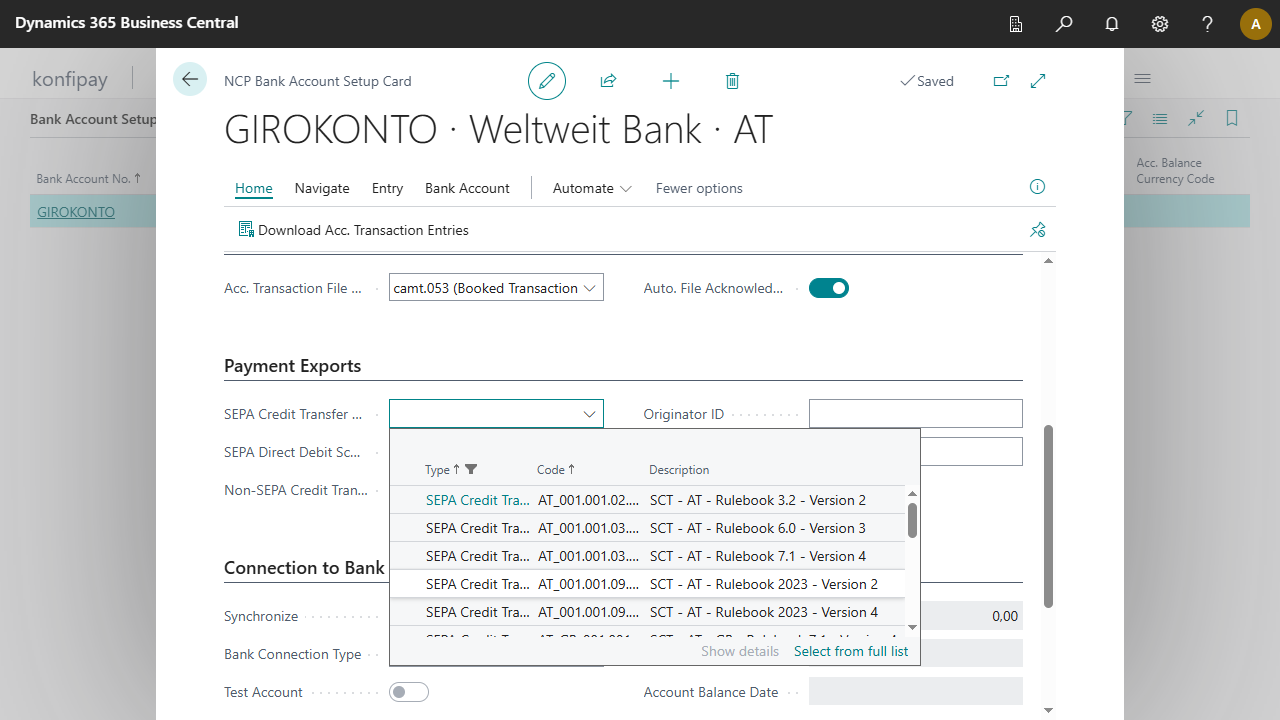
Task: Click Connection to Bank section heading
Action: (x=304, y=568)
